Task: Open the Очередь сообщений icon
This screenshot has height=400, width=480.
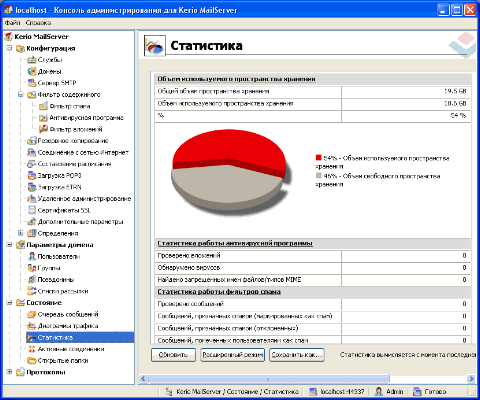Action: pos(32,314)
